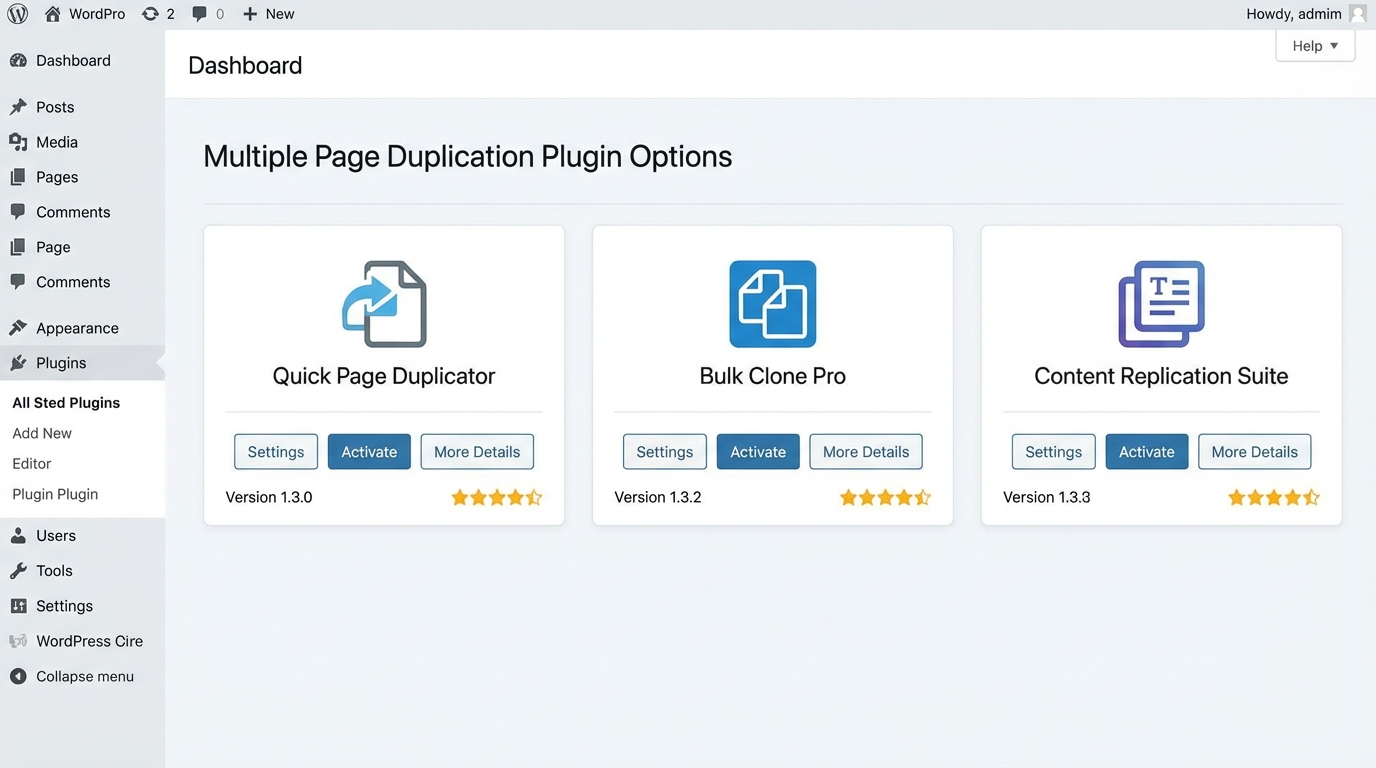Select the Content Replication Suite plugin icon

point(1160,304)
